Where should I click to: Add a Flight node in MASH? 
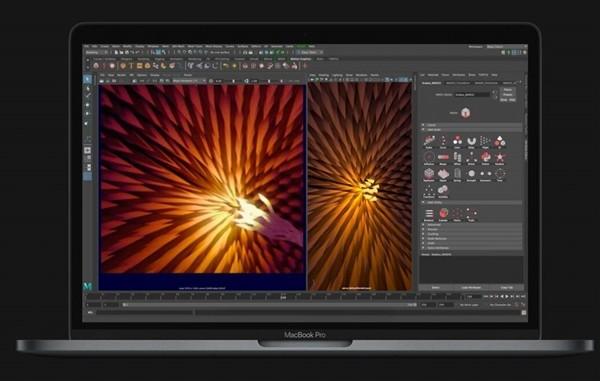click(485, 141)
